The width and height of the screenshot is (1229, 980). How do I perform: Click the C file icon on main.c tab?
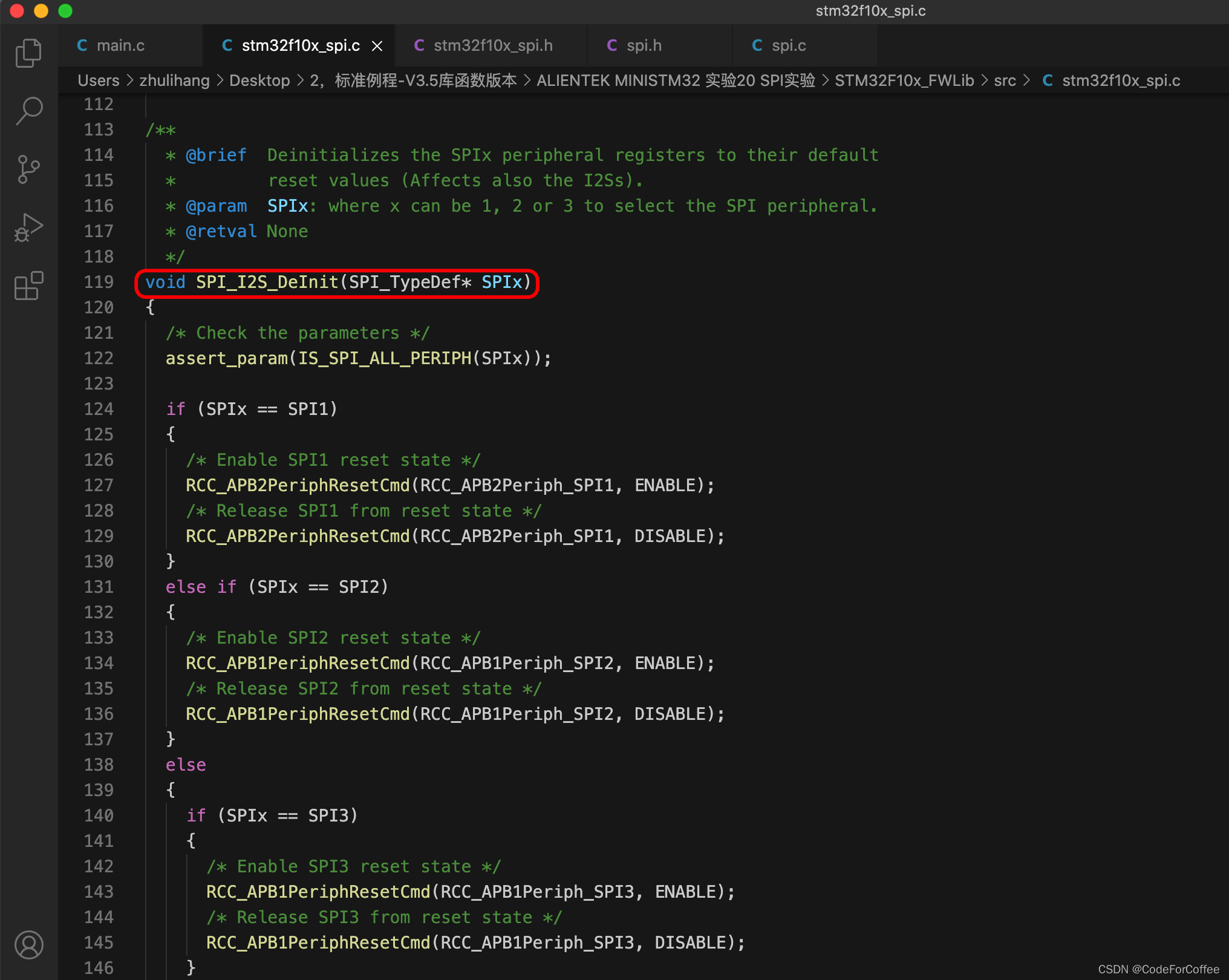coord(82,46)
